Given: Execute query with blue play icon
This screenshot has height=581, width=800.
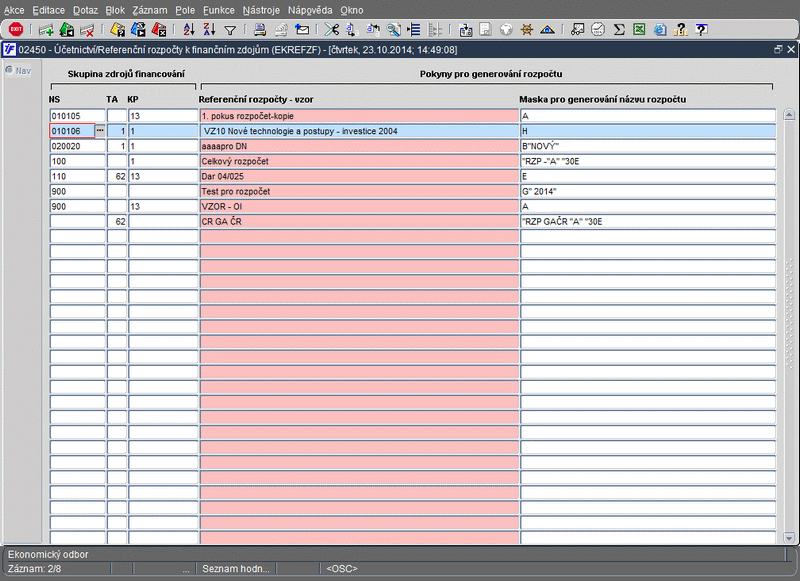Looking at the screenshot, I should pyautogui.click(x=138, y=30).
